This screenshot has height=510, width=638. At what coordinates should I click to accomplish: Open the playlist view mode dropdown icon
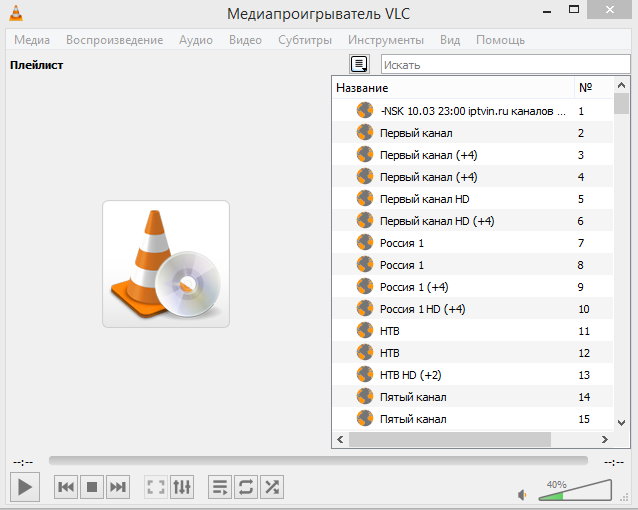(x=359, y=64)
